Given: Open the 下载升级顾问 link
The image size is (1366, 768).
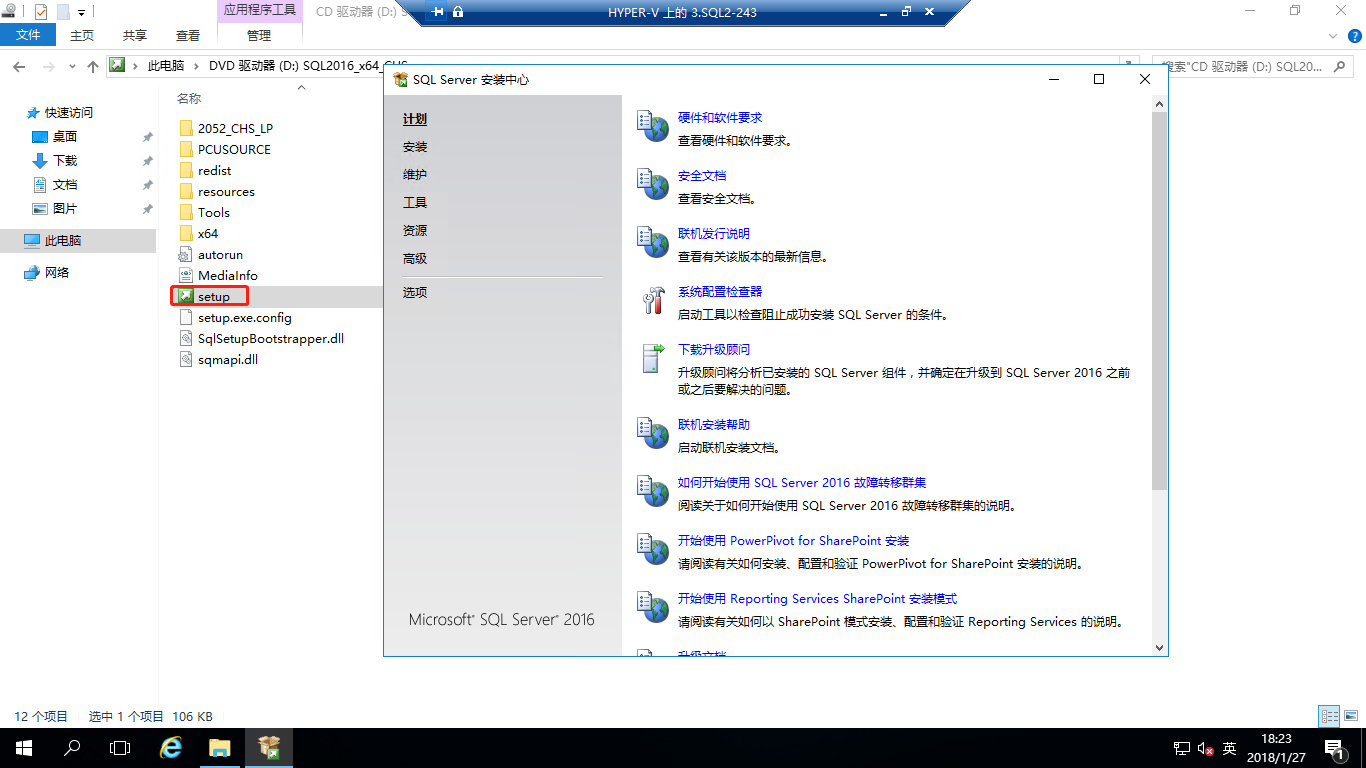Looking at the screenshot, I should coord(714,350).
